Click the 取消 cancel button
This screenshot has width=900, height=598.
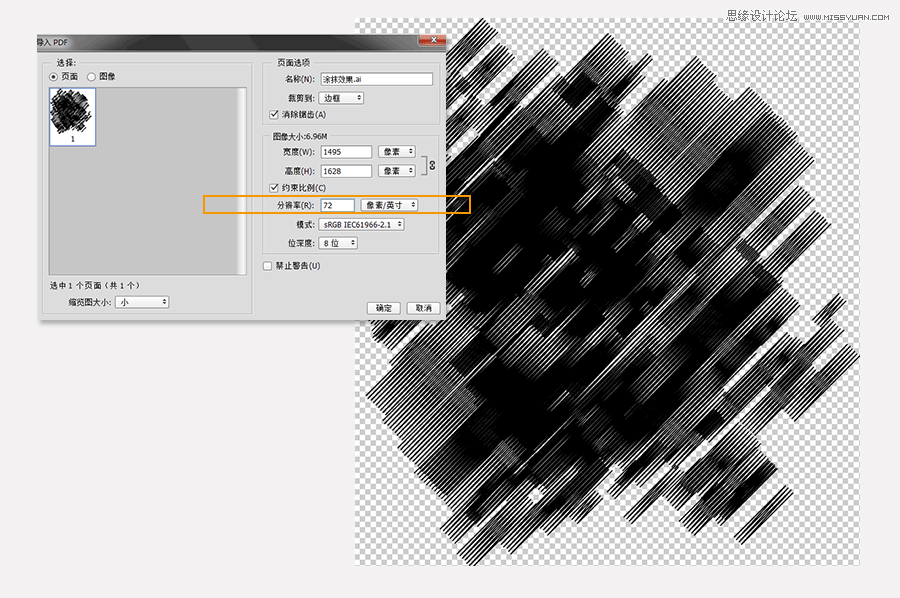tap(424, 308)
